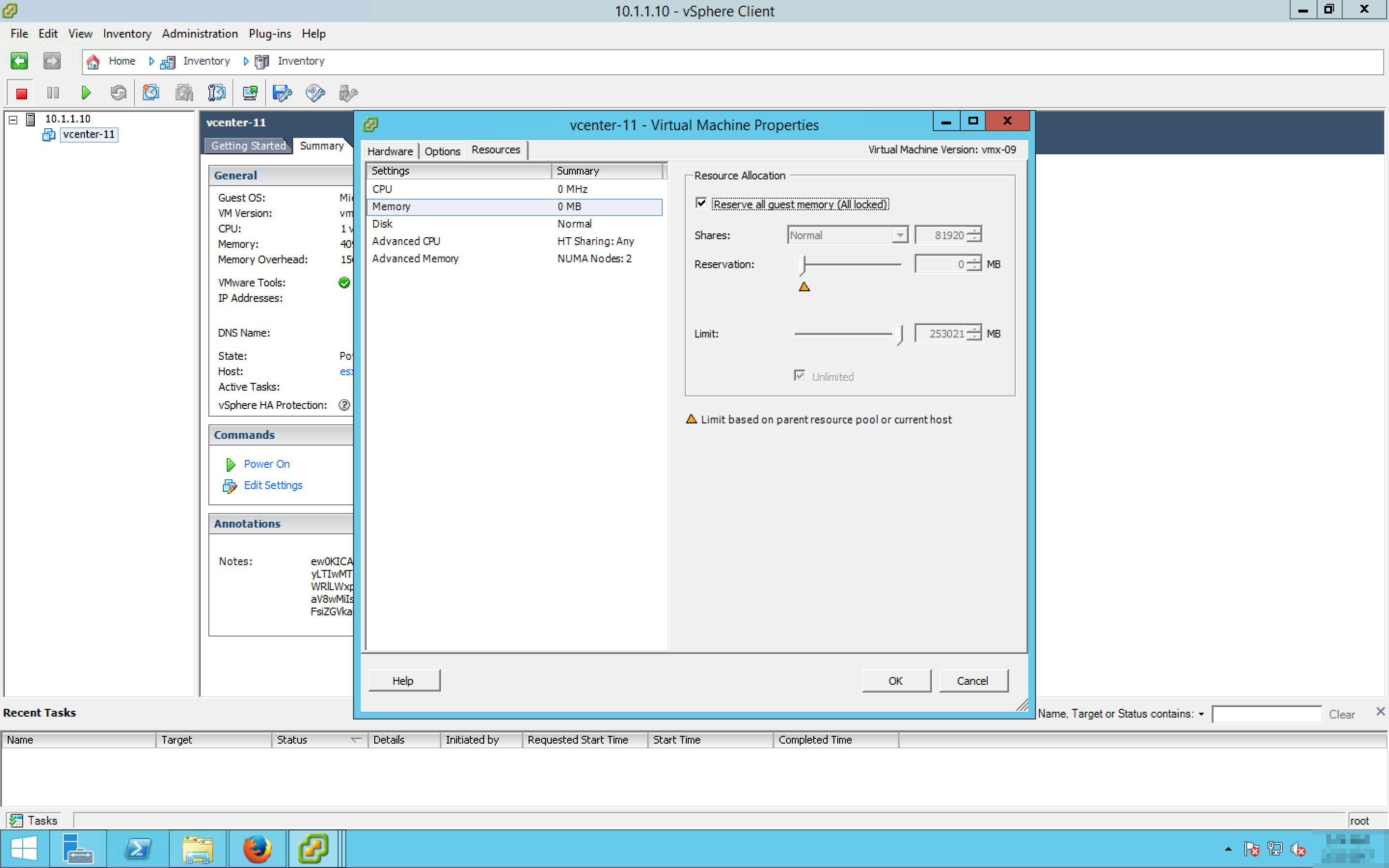Image resolution: width=1389 pixels, height=868 pixels.
Task: Click the Suspend pause toolbar icon
Action: point(53,93)
